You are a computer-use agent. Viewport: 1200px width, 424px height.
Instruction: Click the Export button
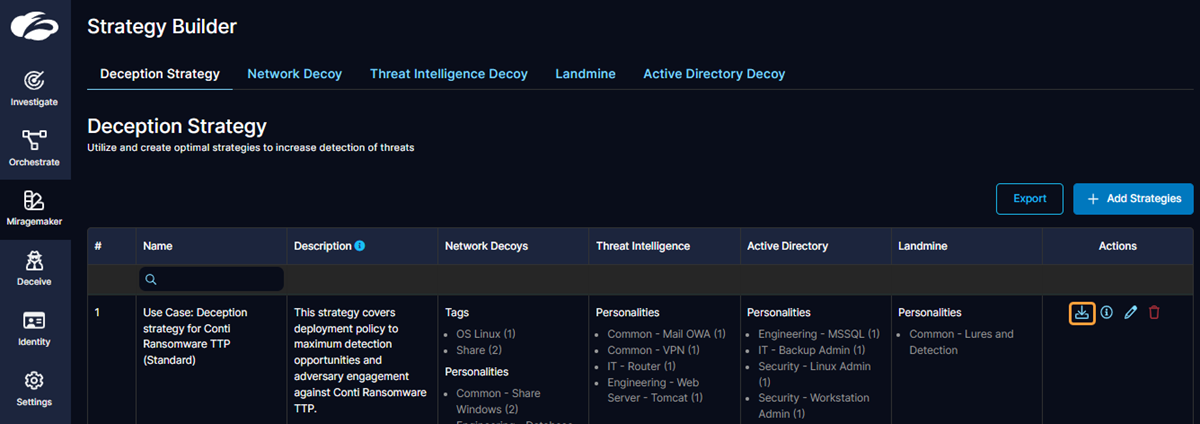[x=1029, y=198]
